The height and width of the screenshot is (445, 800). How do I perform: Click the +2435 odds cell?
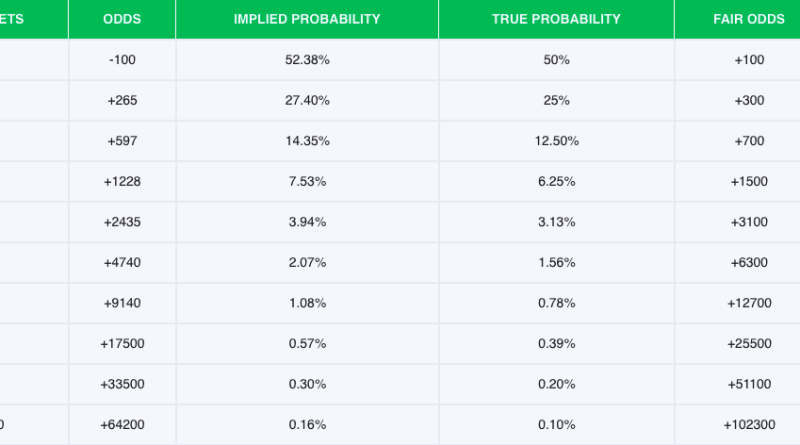click(122, 221)
